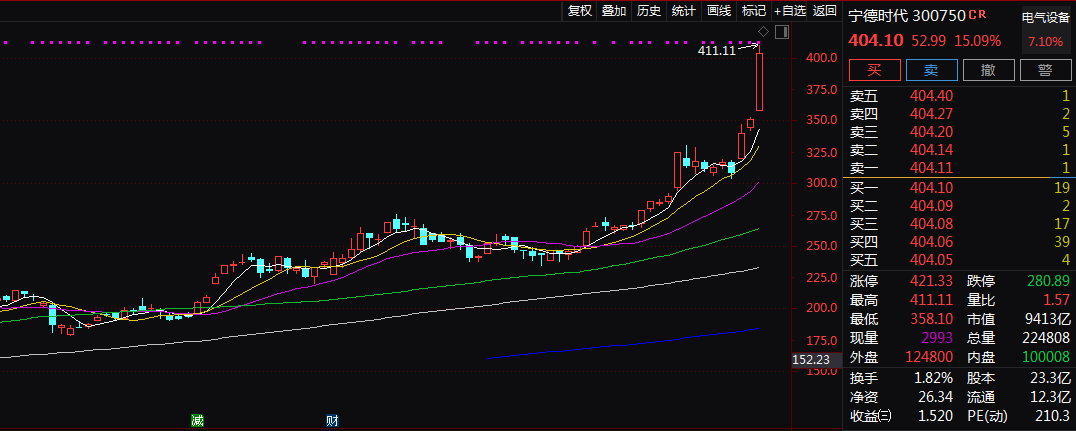Open the 叠加 overlay menu
Screen dimensions: 1076x431
point(614,11)
